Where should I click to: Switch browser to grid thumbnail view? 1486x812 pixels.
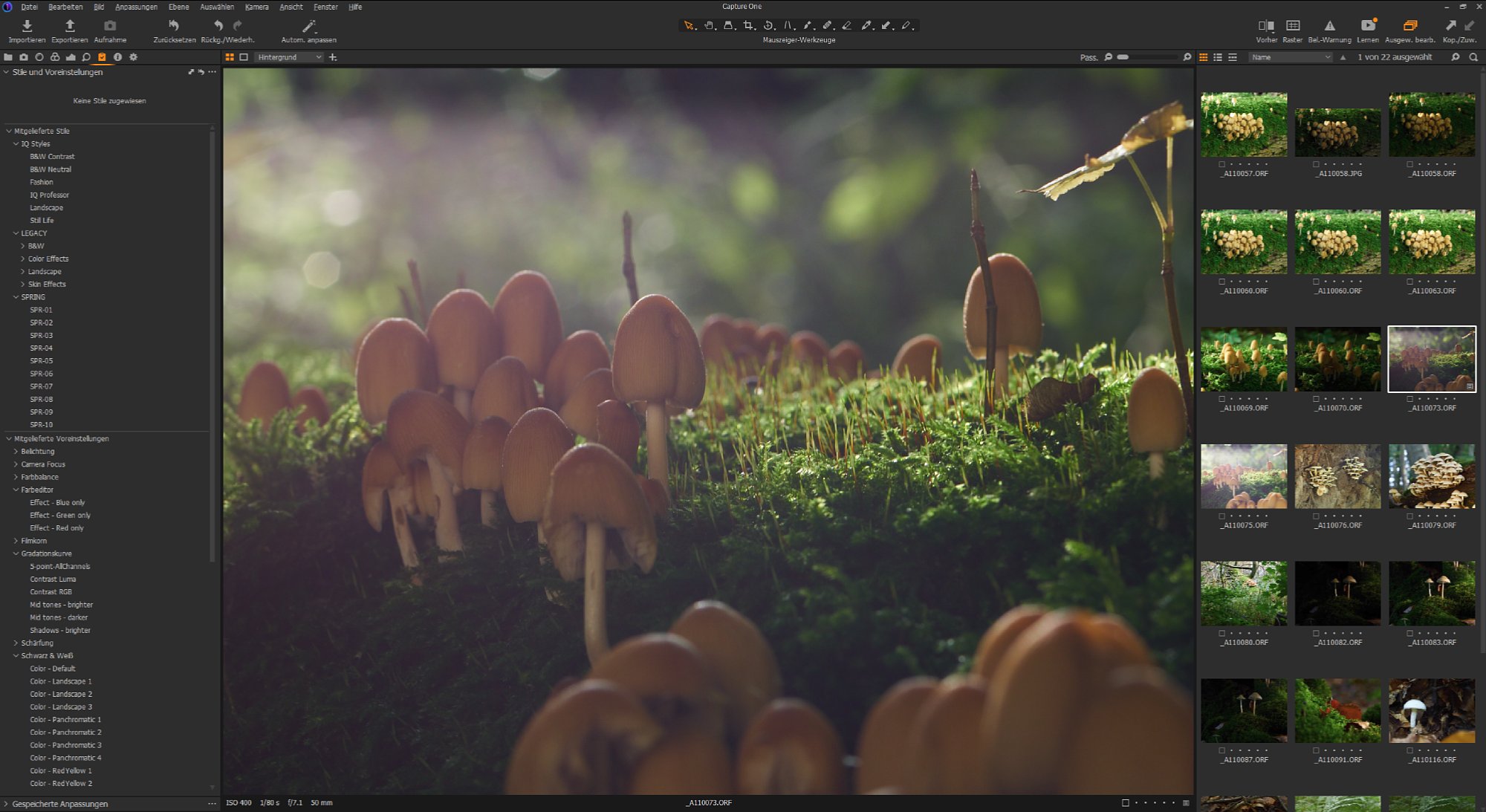click(x=1204, y=57)
